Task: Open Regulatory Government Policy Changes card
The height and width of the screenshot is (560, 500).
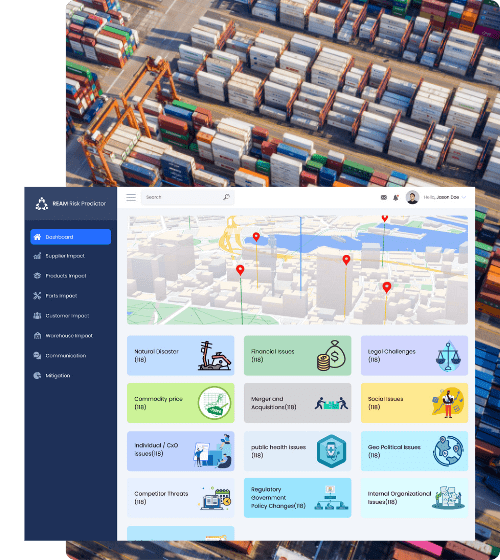Action: coord(298,498)
